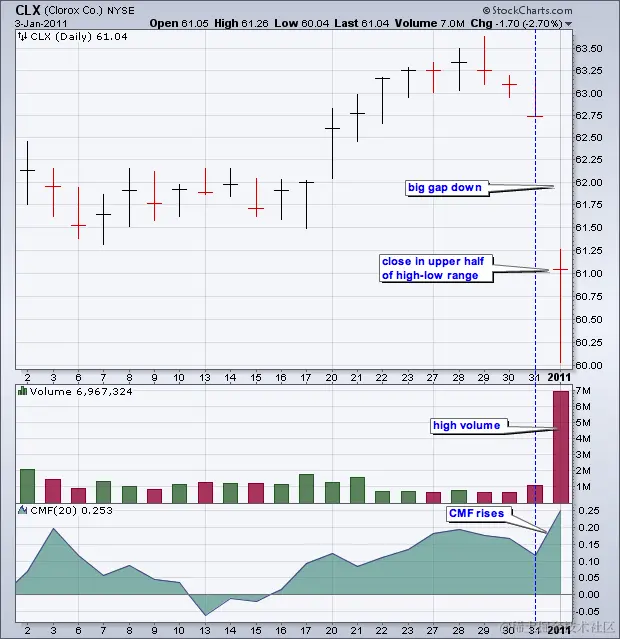Viewport: 620px width, 639px height.
Task: Click the 62.00 price axis label
Action: pyautogui.click(x=588, y=183)
